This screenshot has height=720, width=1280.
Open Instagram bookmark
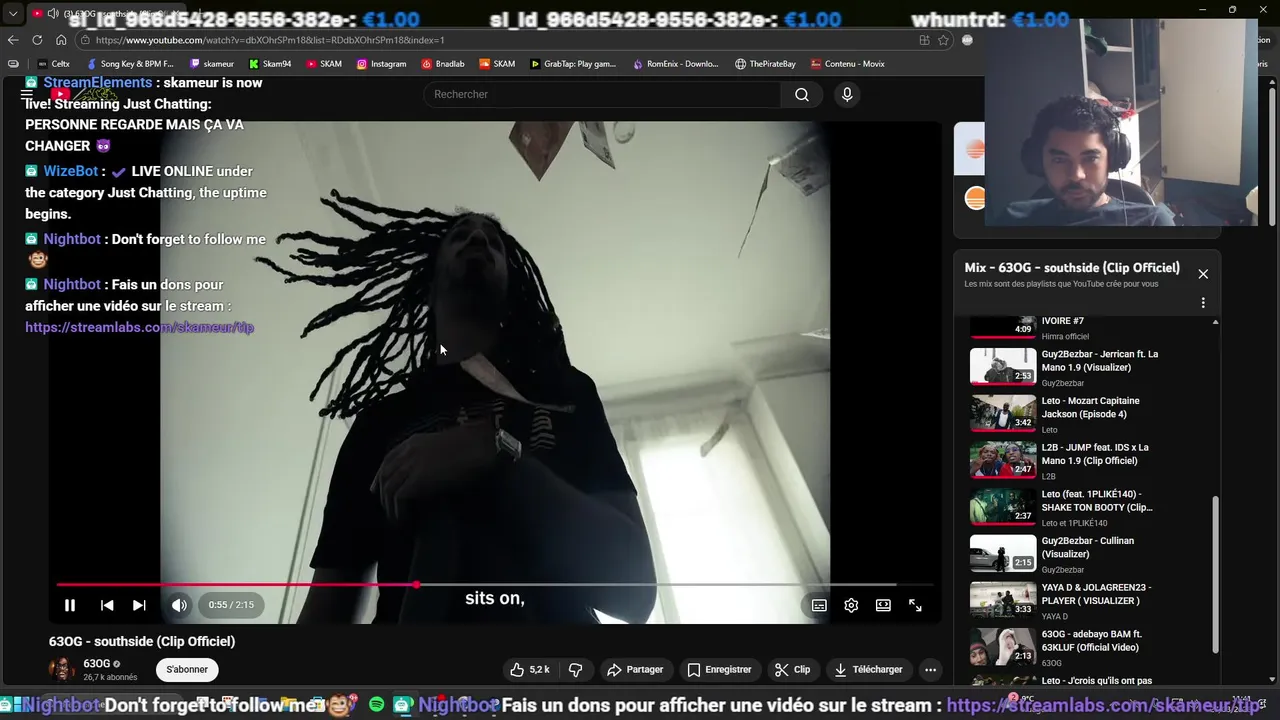point(381,64)
